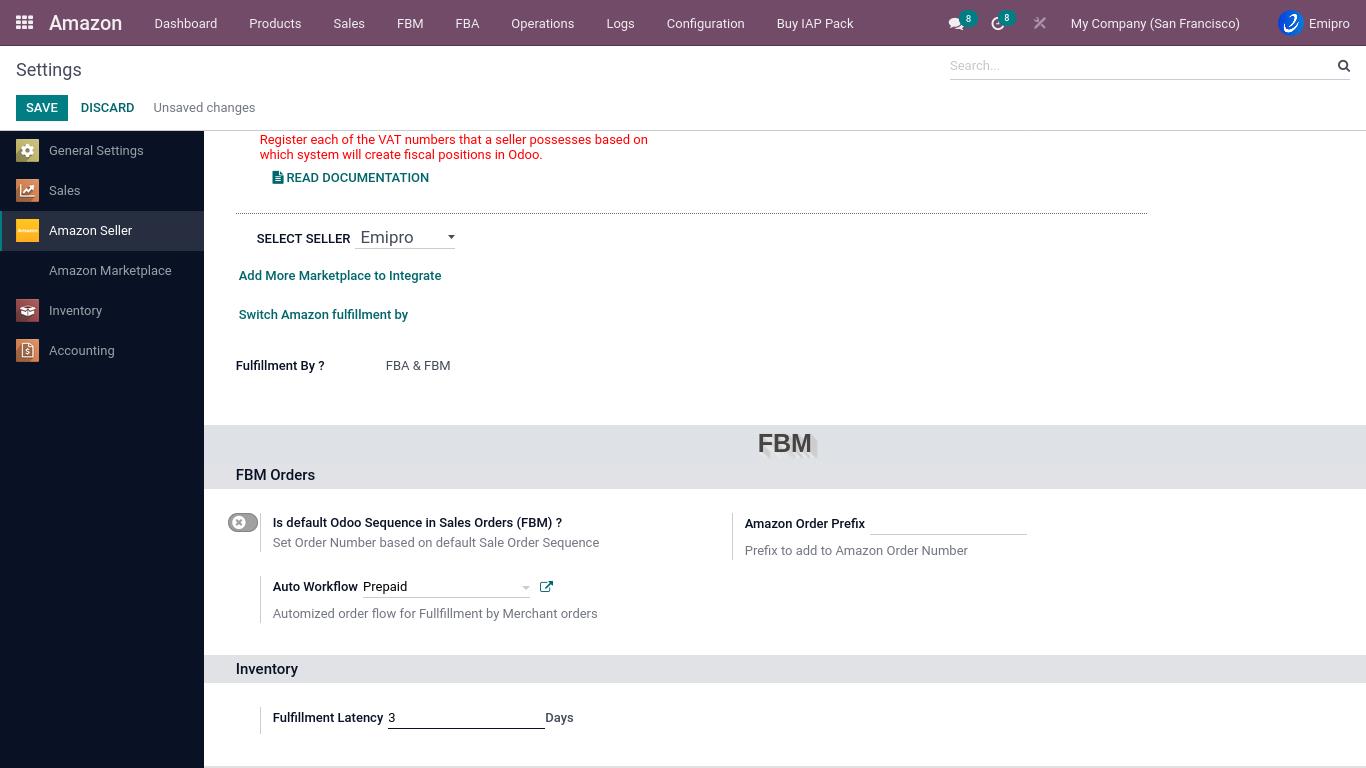
Task: Click the Inventory section heading
Action: tap(267, 669)
